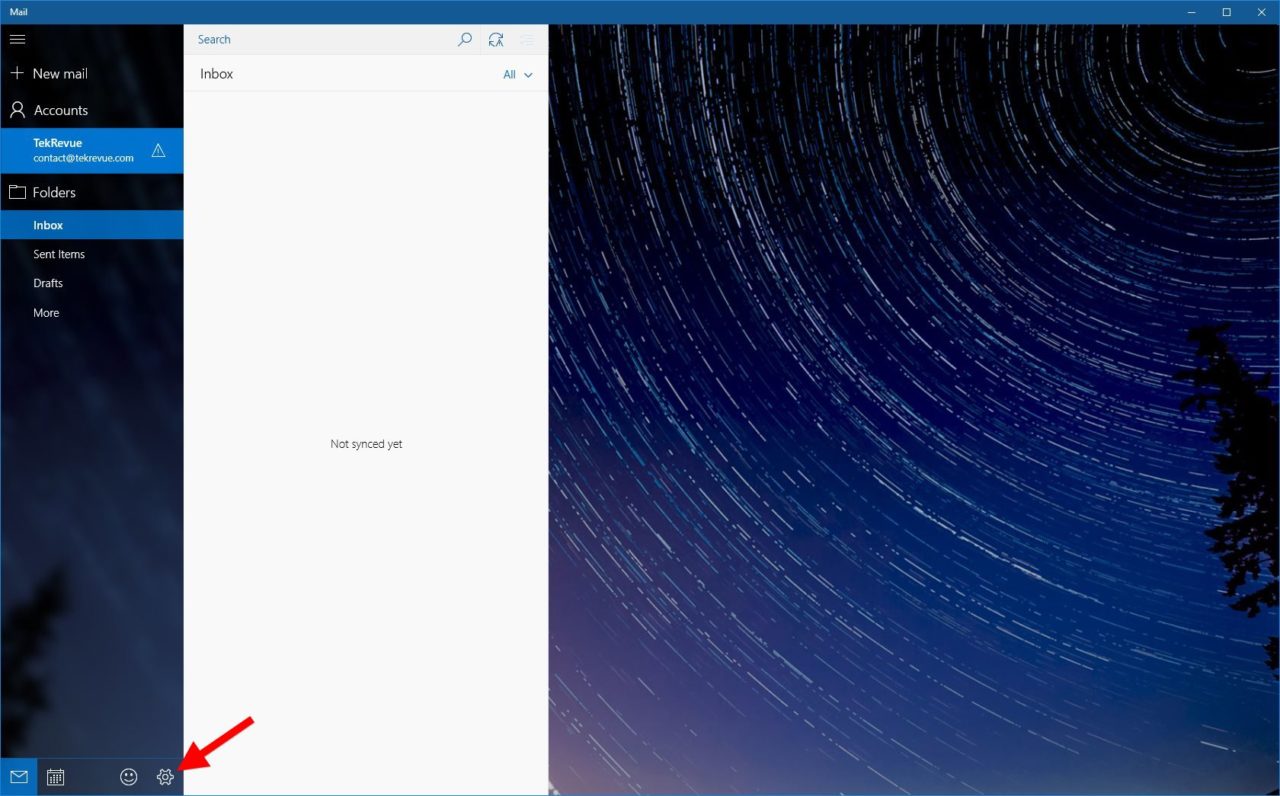
Task: Show more folders by clicking More
Action: click(46, 312)
